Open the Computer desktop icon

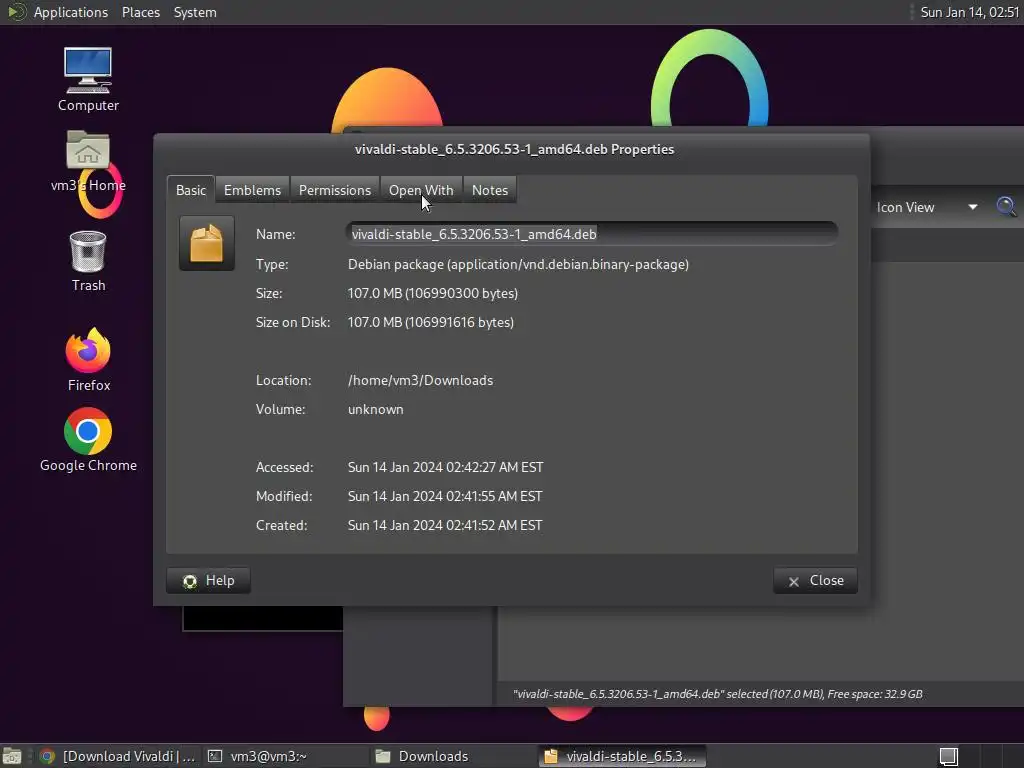click(x=88, y=79)
